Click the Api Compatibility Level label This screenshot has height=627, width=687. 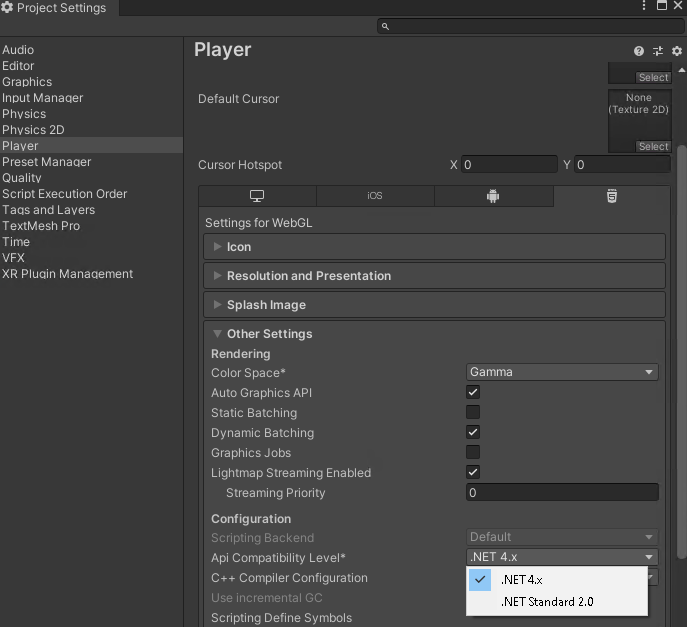278,558
